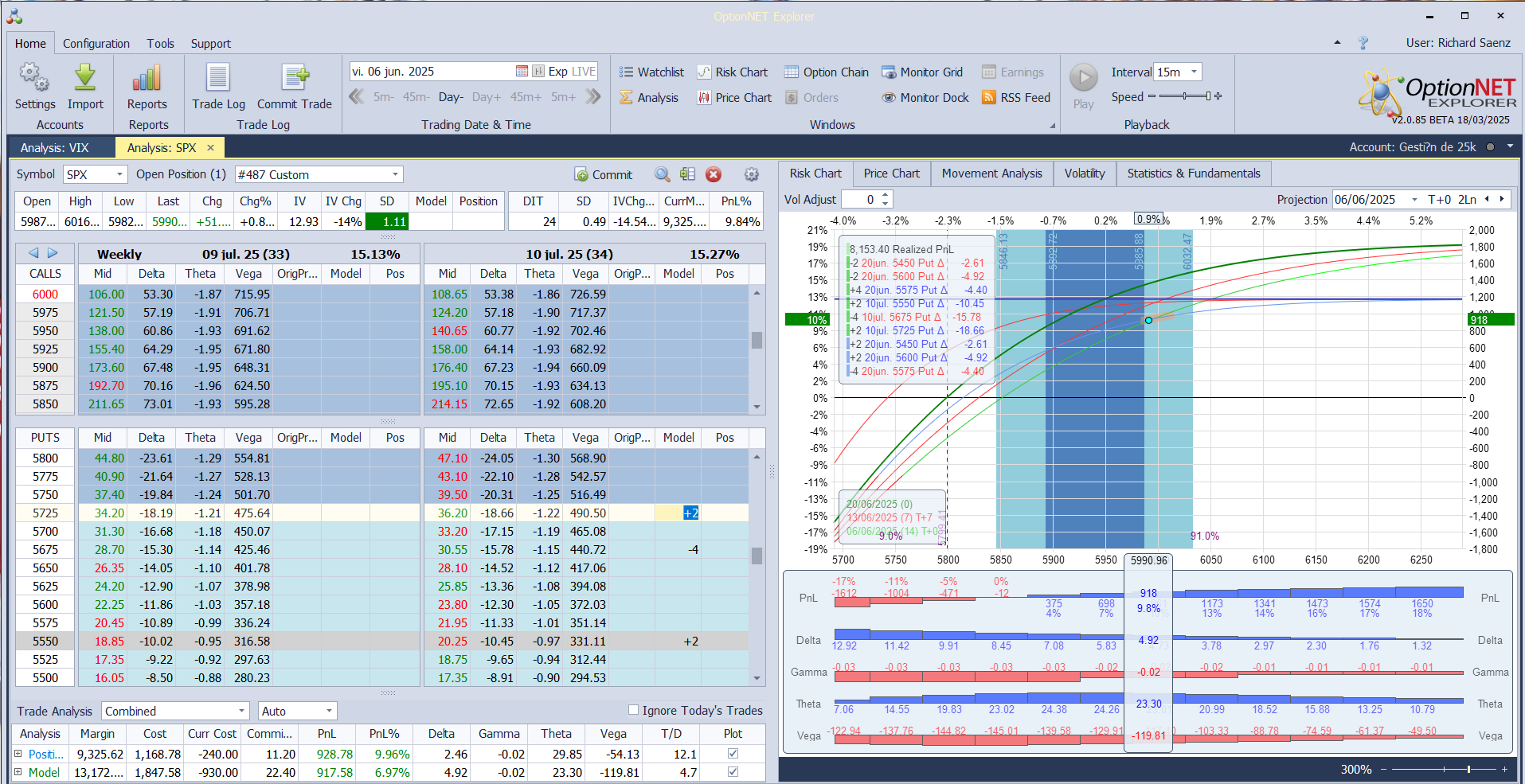Open the RSS Feed window
This screenshot has width=1525, height=784.
tap(1016, 98)
